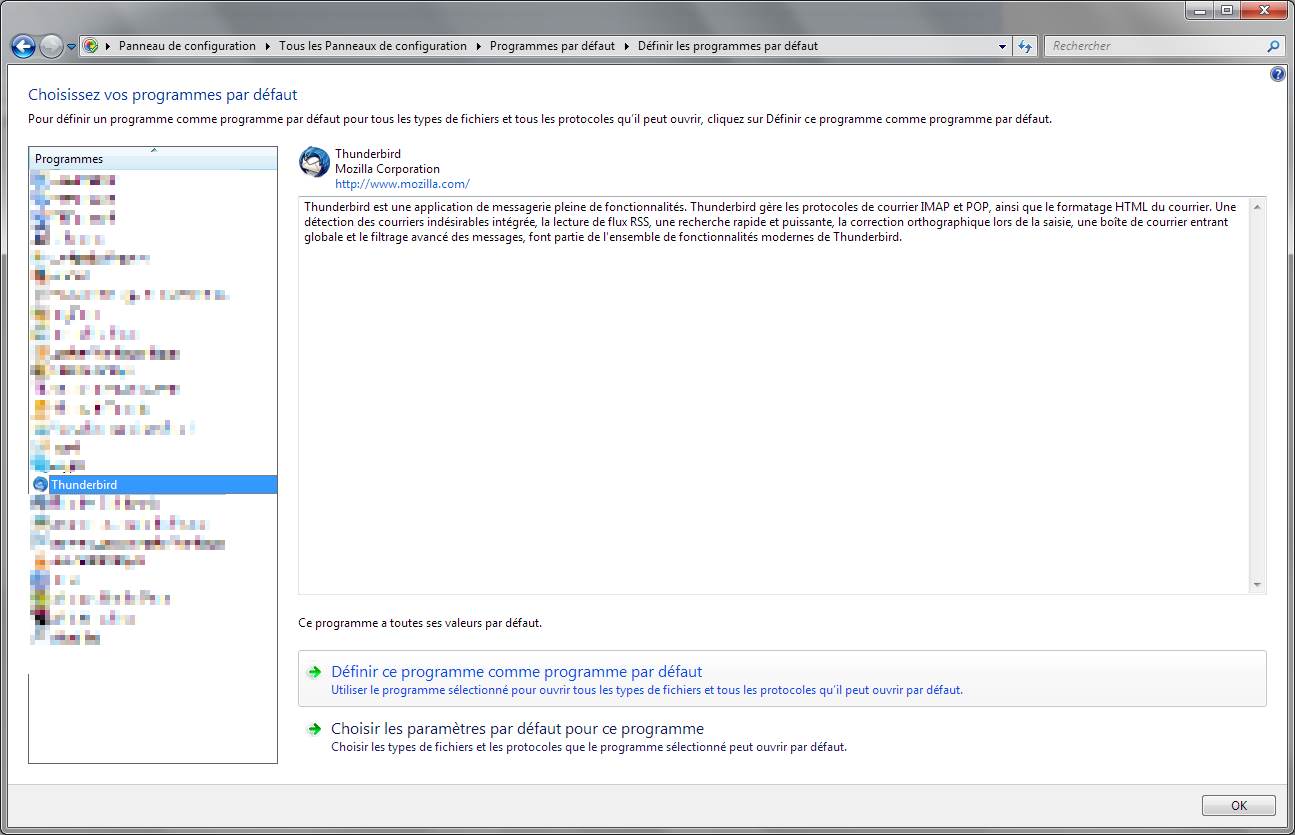Click 'Ce programme a toutes ses valeurs par défaut'
The image size is (1295, 835).
click(420, 622)
